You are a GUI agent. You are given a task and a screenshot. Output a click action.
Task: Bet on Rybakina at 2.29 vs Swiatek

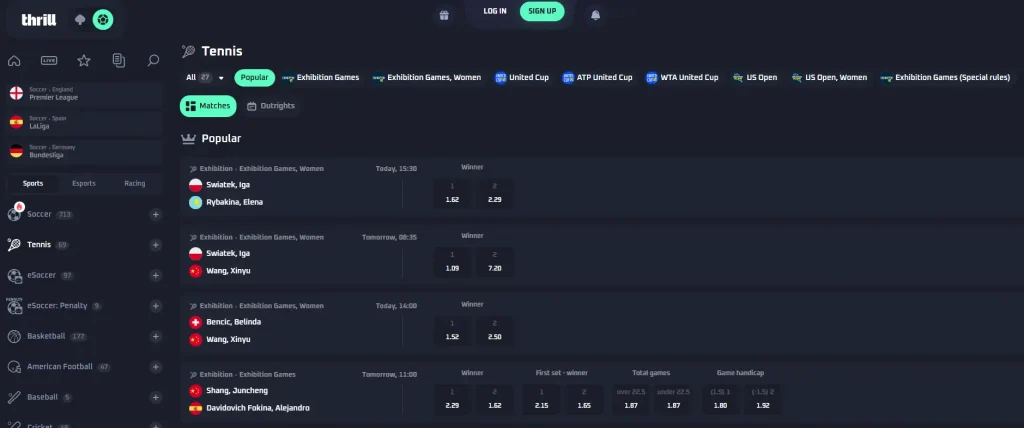pos(494,193)
